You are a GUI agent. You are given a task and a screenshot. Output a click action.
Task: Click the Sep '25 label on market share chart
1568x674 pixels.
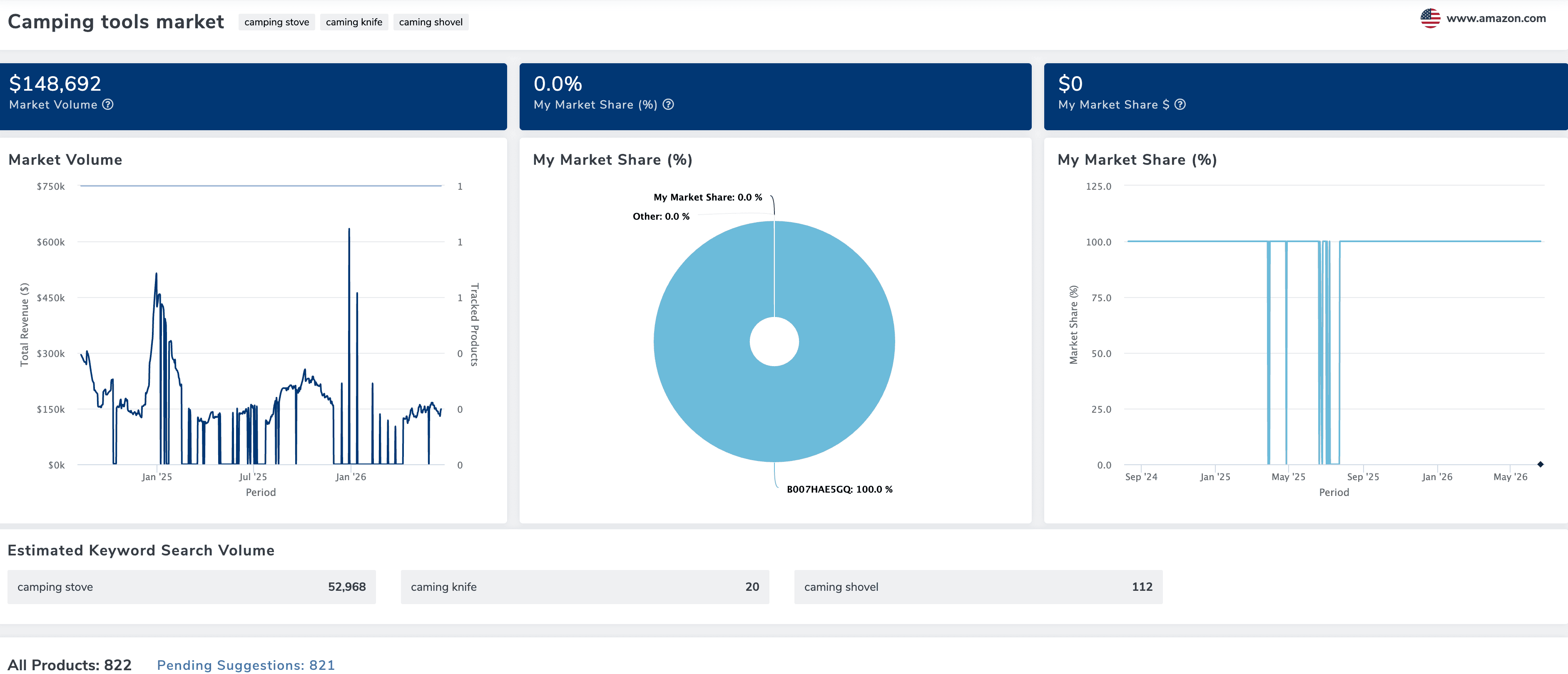coord(1363,477)
